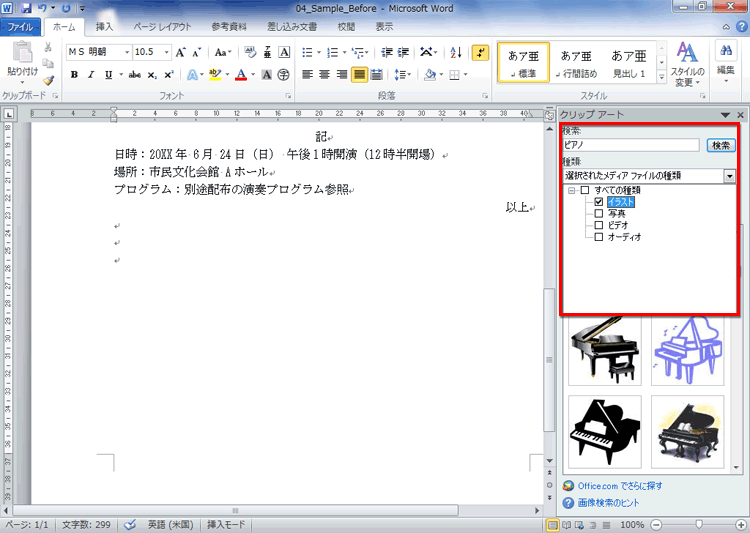Apply character border icon
This screenshot has height=533, width=750.
[284, 52]
